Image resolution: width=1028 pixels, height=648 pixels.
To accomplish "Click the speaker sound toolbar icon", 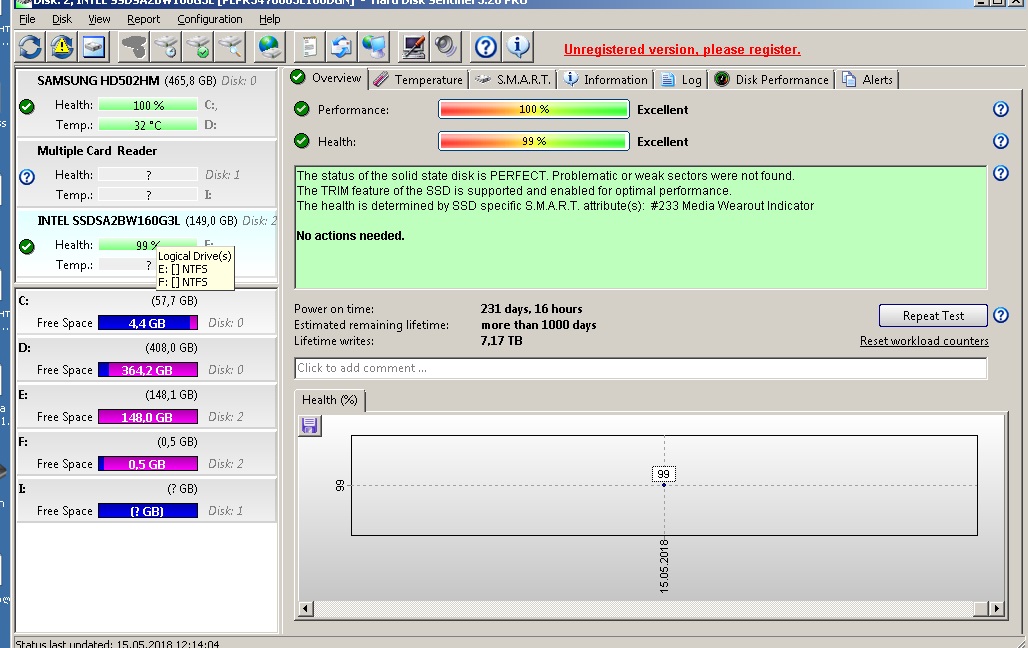I will click(x=445, y=46).
